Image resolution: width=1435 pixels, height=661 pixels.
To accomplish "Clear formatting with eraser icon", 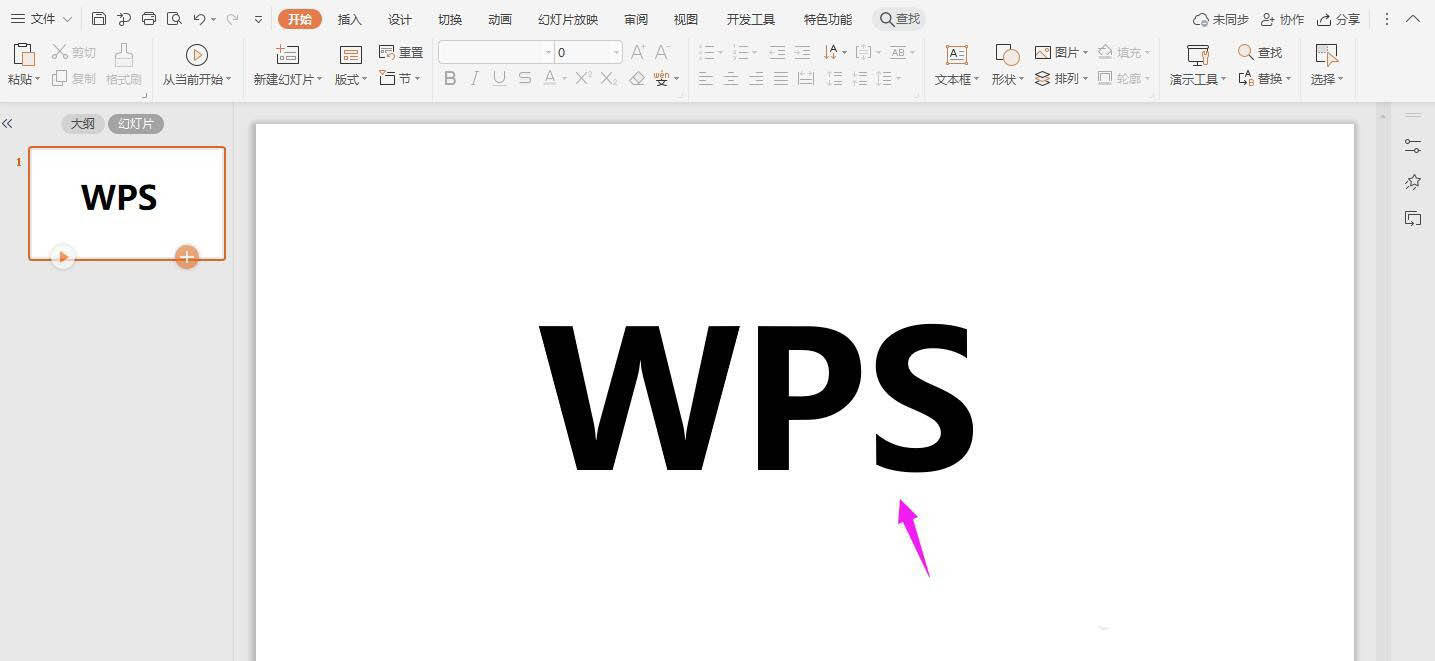I will tap(637, 78).
